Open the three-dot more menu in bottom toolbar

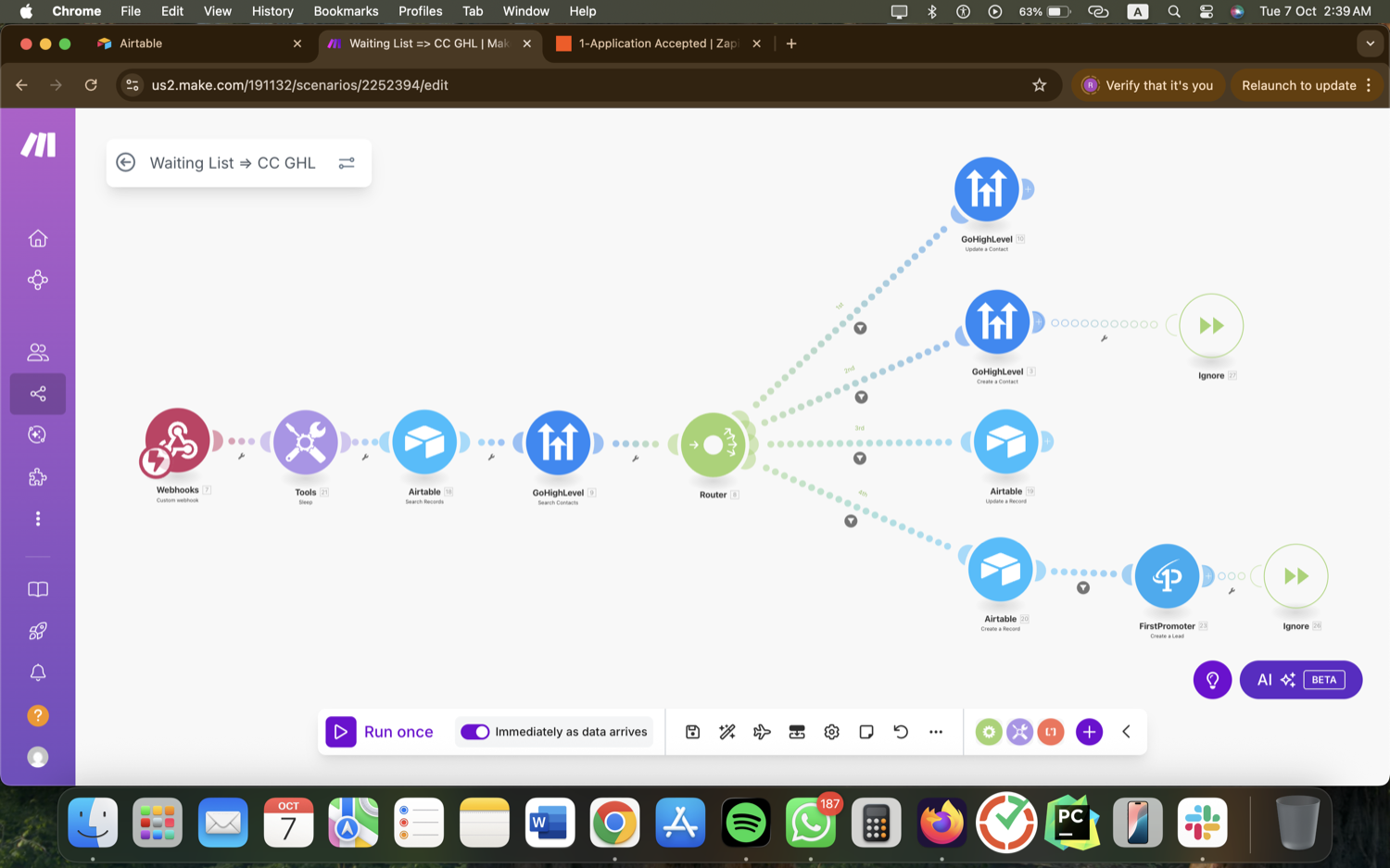(936, 732)
